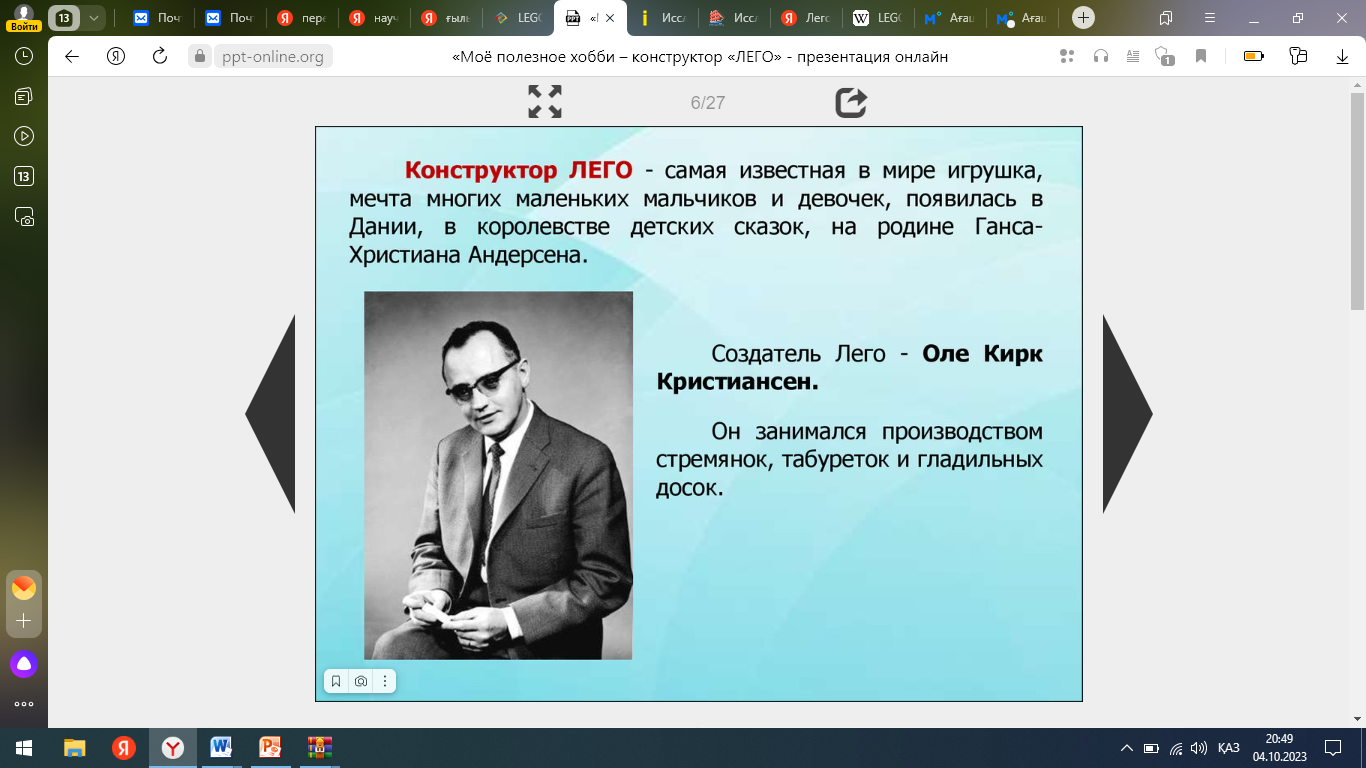The height and width of the screenshot is (768, 1366).
Task: Start read-aloud with the headphones icon
Action: [1101, 57]
